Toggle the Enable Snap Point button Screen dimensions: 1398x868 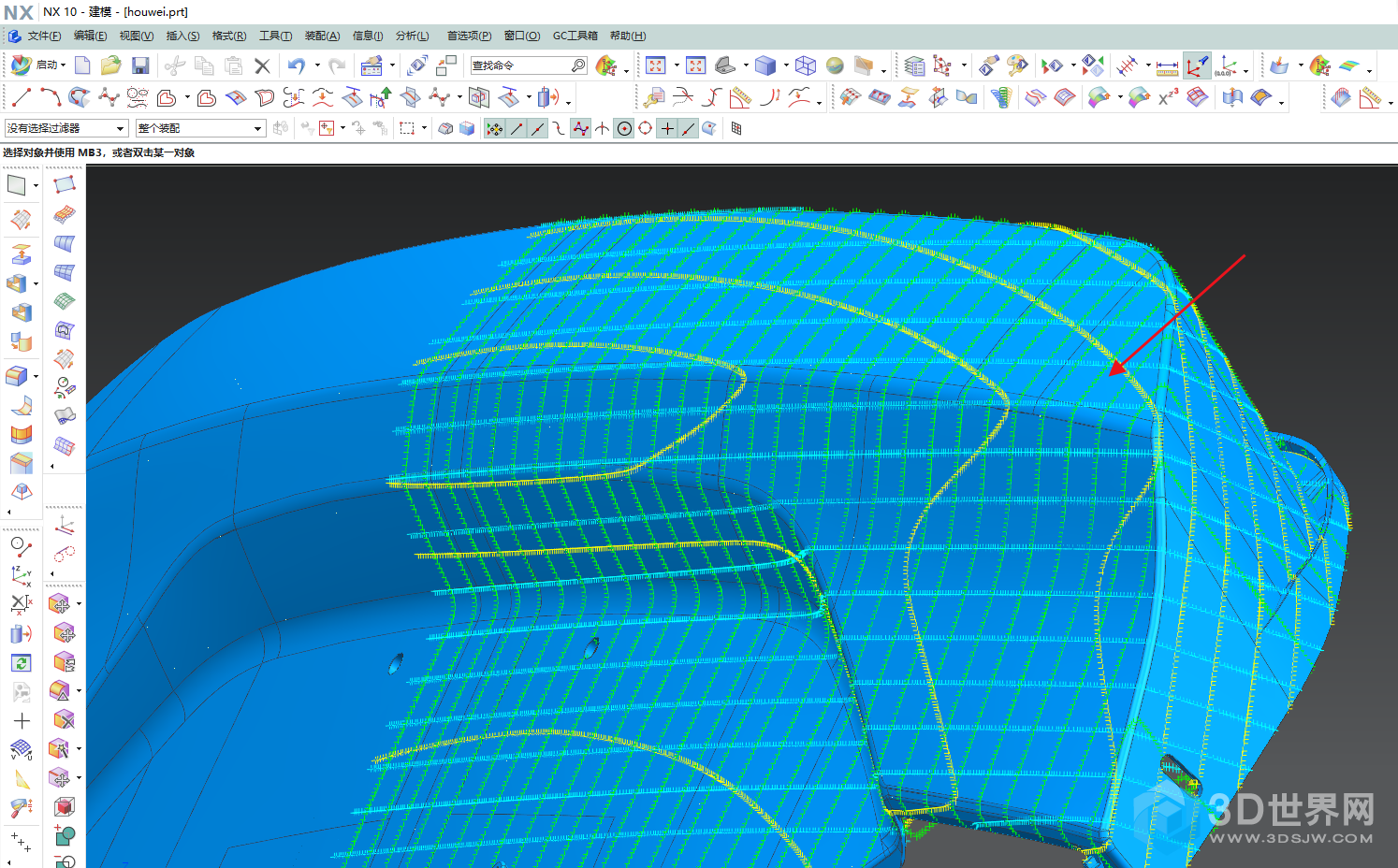495,128
